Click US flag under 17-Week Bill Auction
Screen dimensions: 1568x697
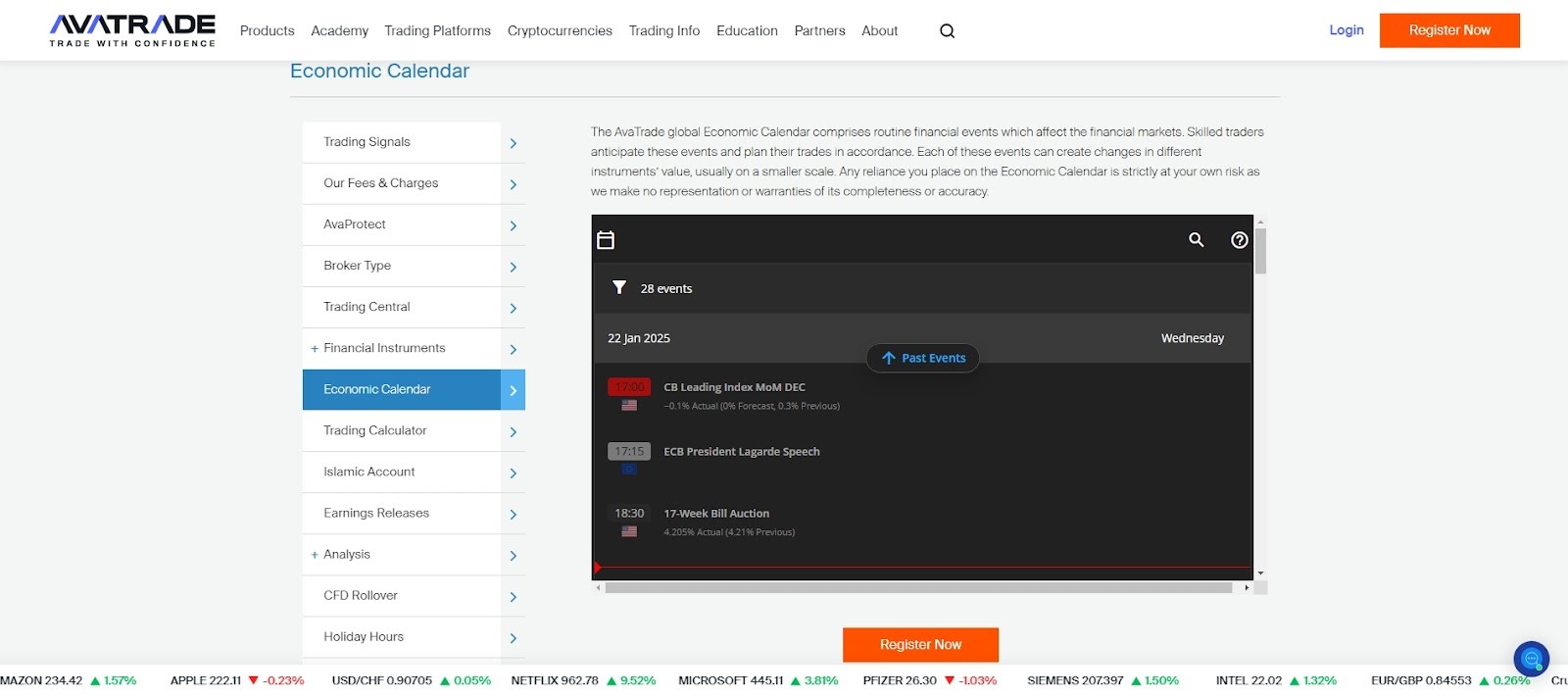coord(629,531)
